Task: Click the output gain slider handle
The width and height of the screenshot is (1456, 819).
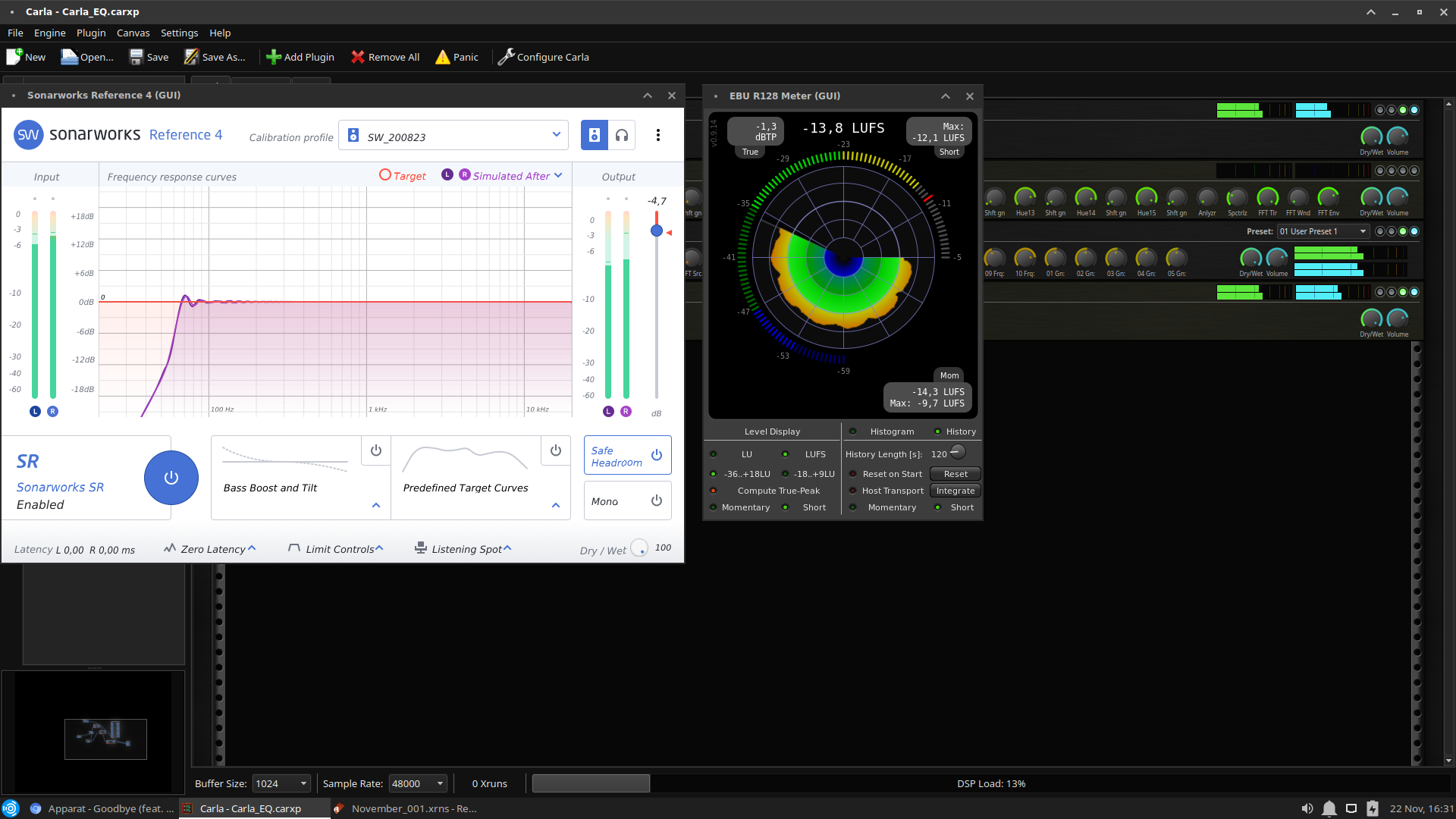Action: tap(657, 231)
